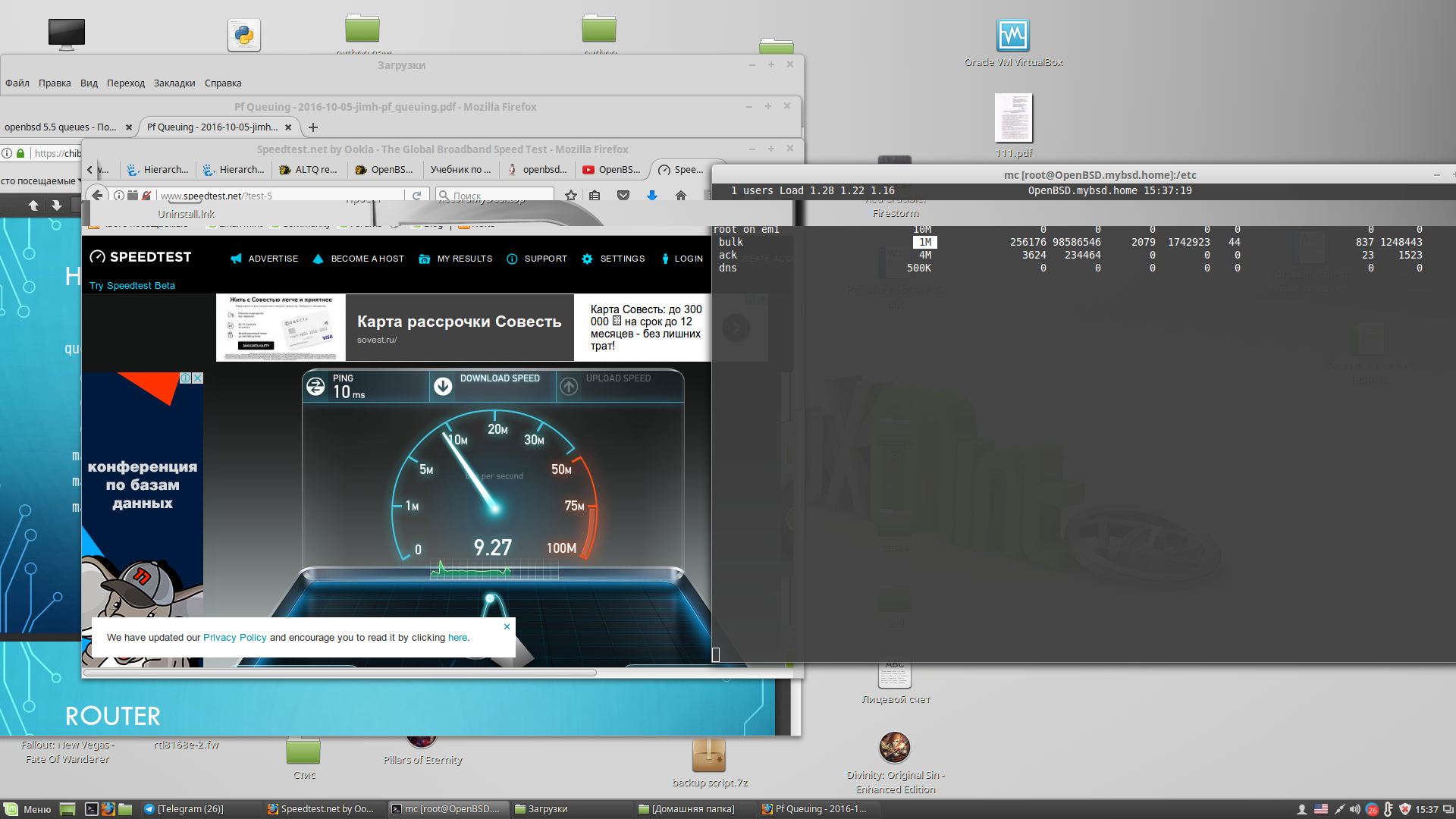Open the Firefox downloads arrow icon
The image size is (1456, 819).
[x=651, y=196]
